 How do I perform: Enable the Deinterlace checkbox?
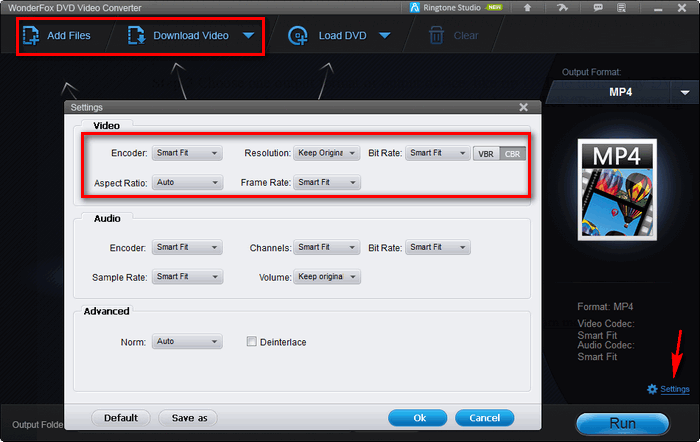(252, 342)
